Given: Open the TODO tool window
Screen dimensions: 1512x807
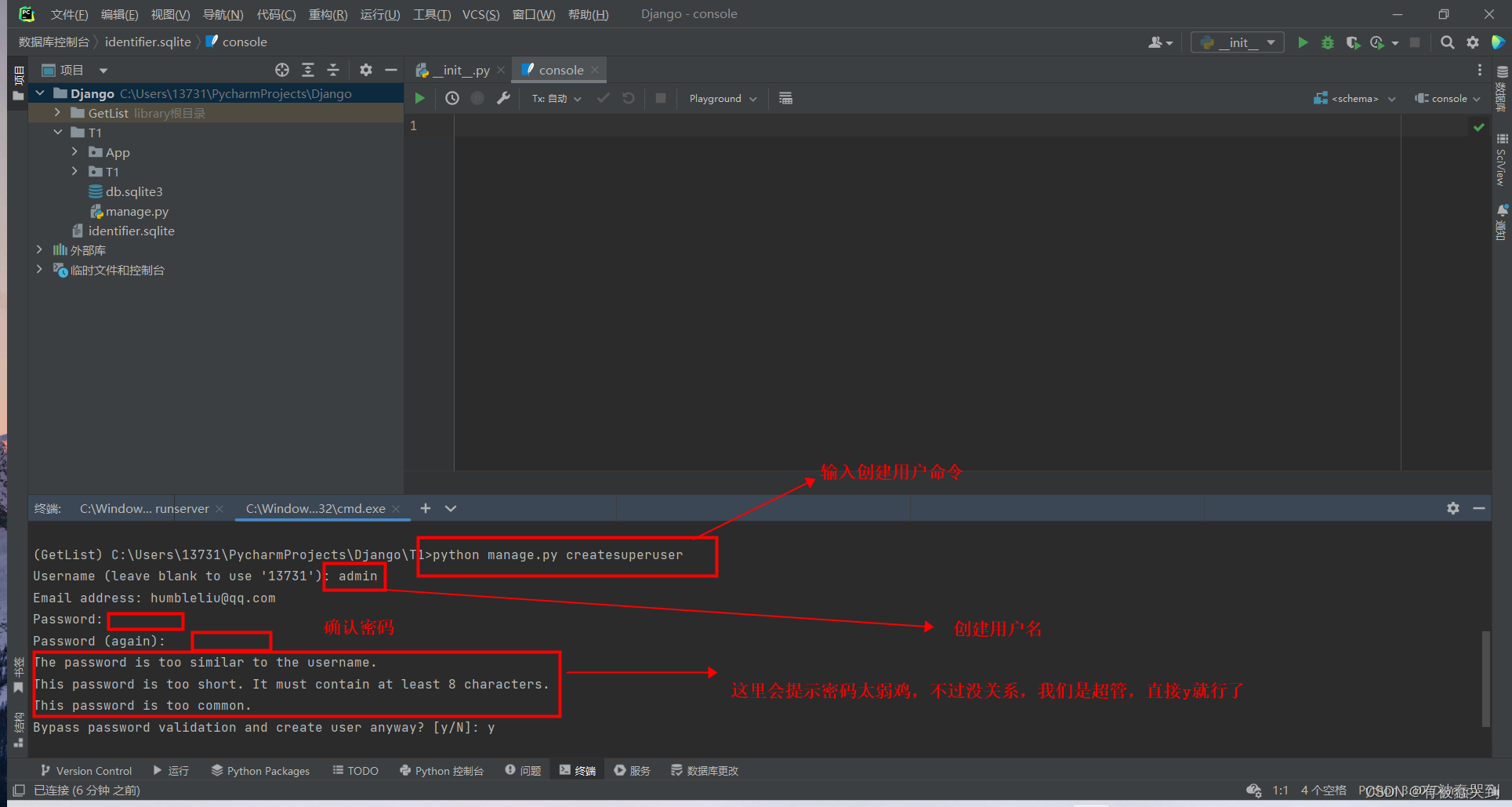Looking at the screenshot, I should coord(355,771).
